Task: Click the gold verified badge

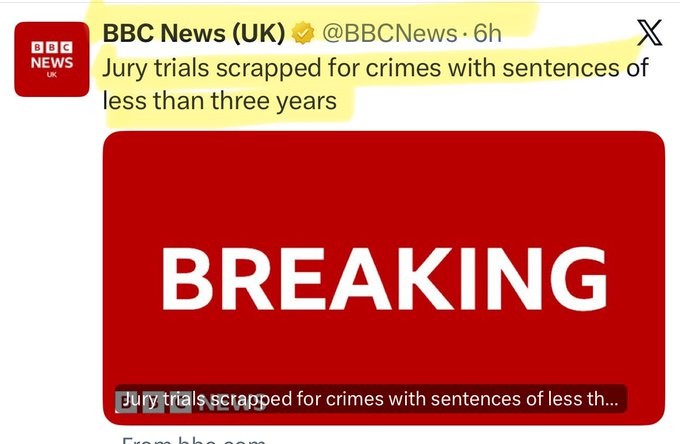Action: click(301, 35)
